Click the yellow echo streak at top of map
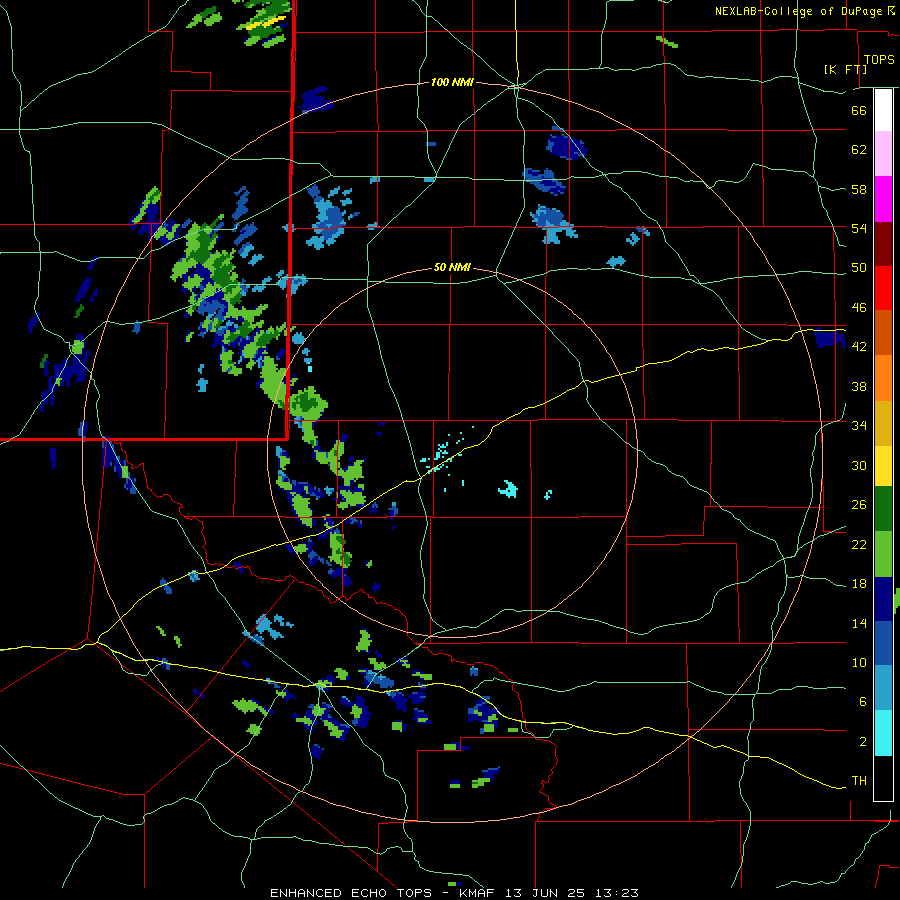The height and width of the screenshot is (900, 900). pyautogui.click(x=266, y=23)
